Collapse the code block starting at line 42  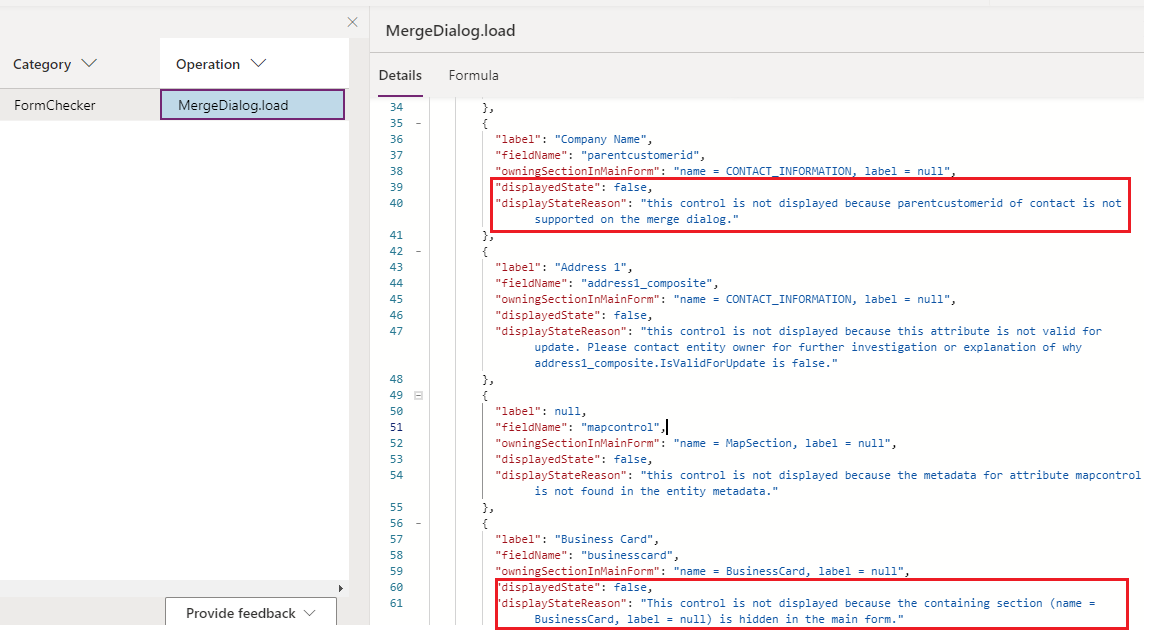click(416, 251)
